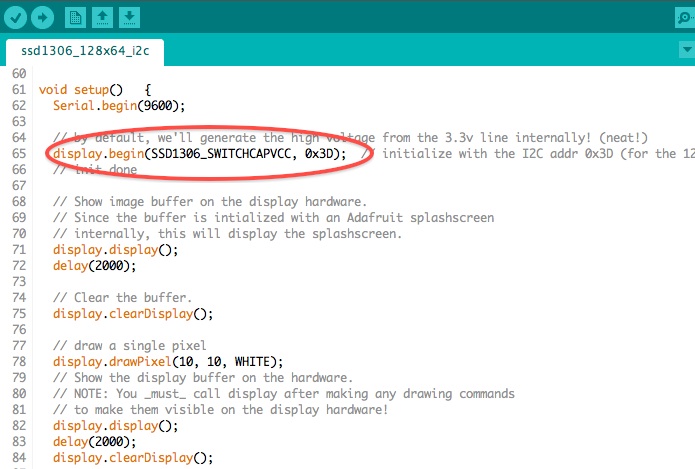Click the first delay(2000) statement
Viewport: 695px width, 469px height.
pos(94,266)
